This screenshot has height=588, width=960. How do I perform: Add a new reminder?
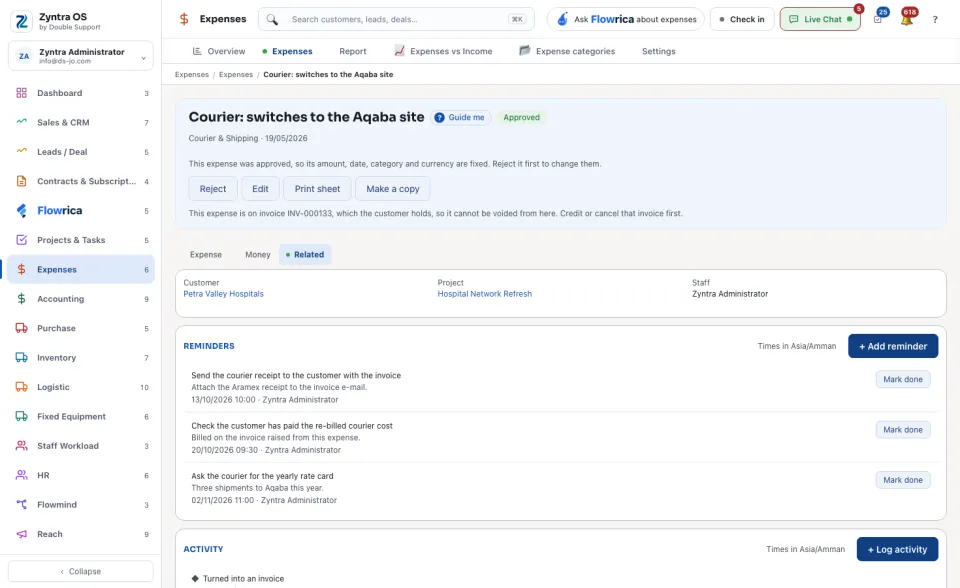[x=893, y=346]
